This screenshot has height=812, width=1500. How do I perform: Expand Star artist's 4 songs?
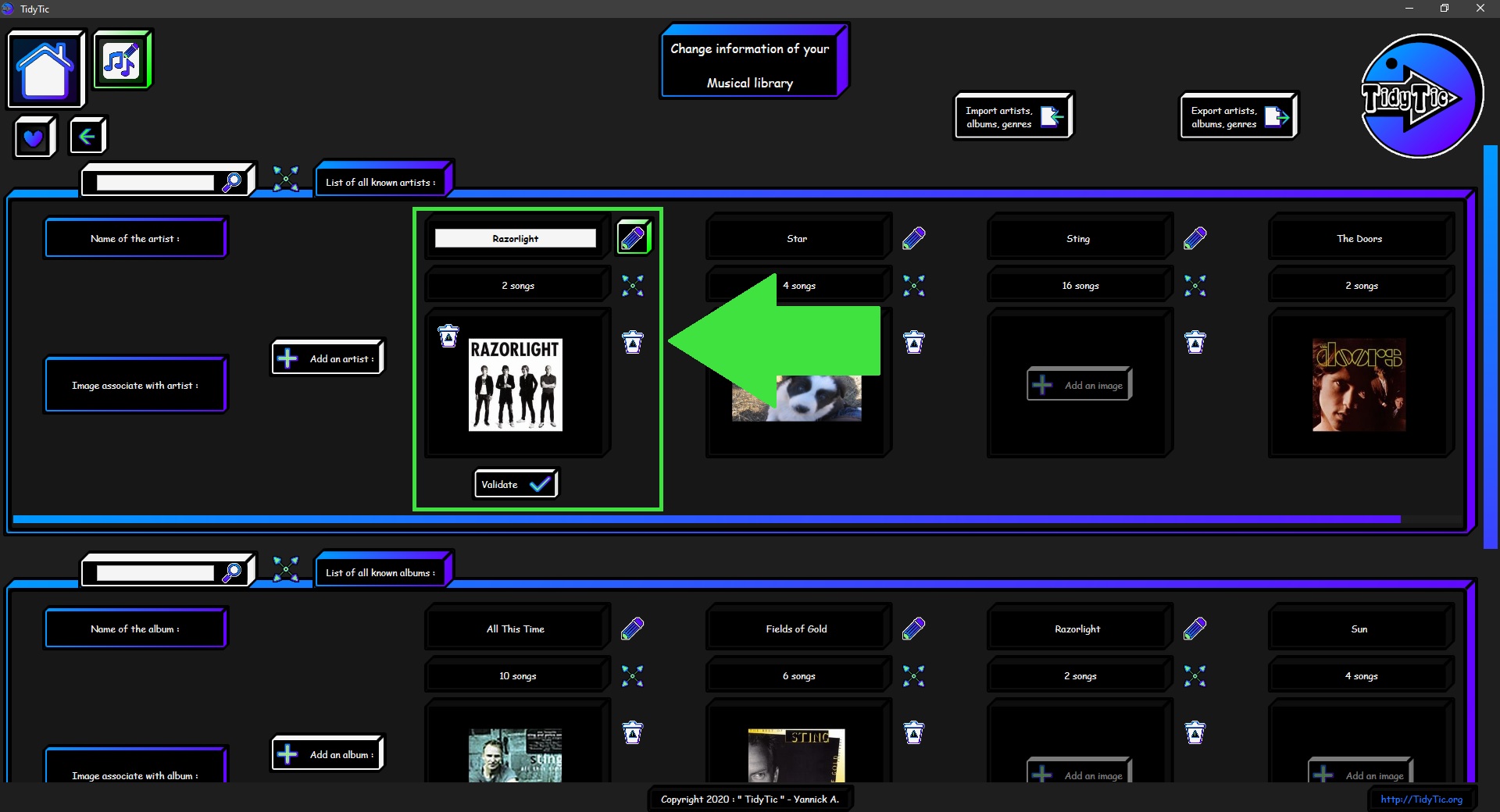(913, 286)
